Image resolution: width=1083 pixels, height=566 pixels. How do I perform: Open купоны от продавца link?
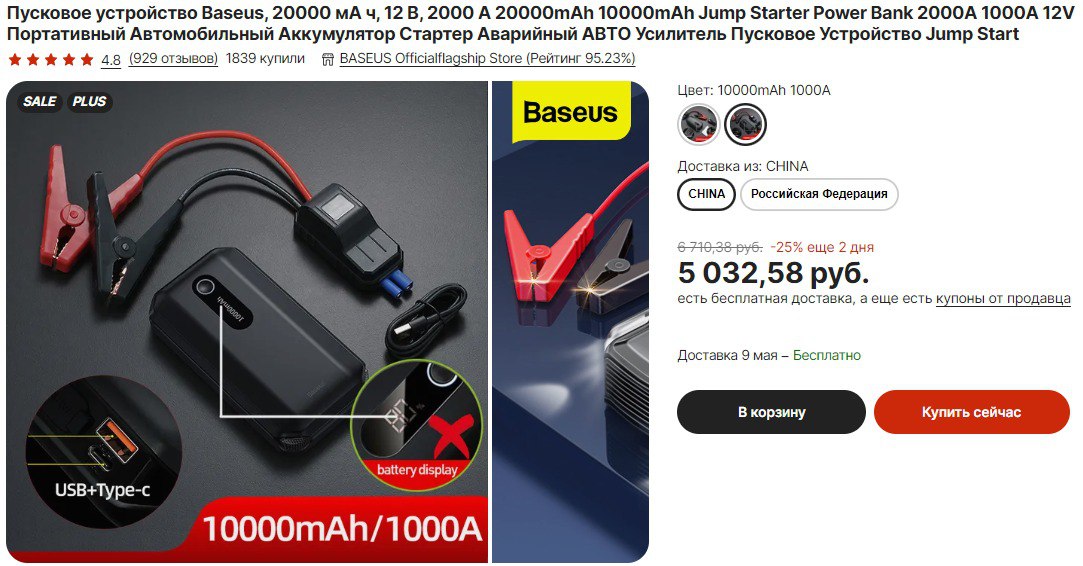(1003, 299)
